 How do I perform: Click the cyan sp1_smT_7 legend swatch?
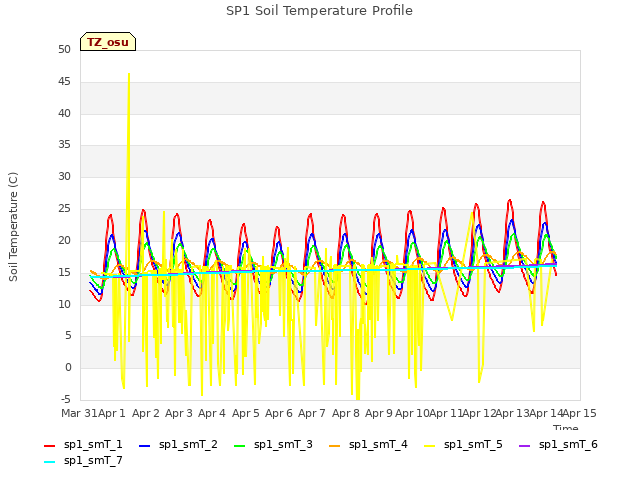pyautogui.click(x=49, y=462)
